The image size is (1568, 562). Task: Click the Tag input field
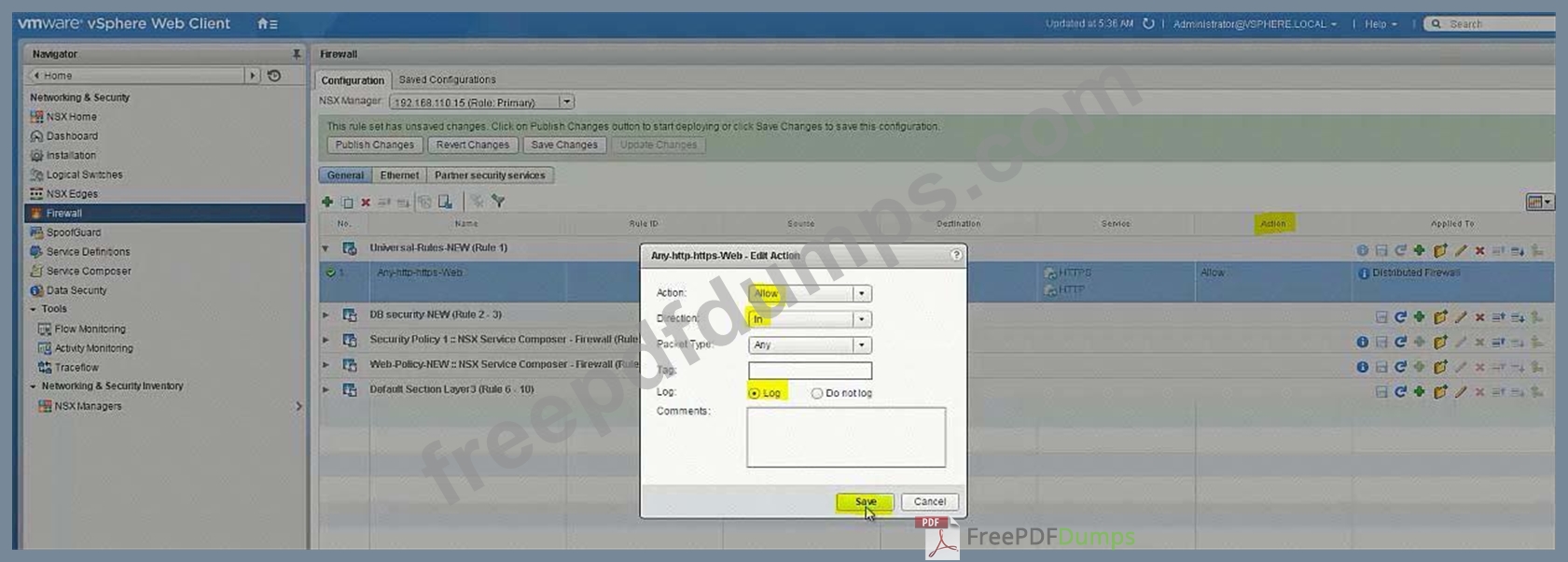810,371
